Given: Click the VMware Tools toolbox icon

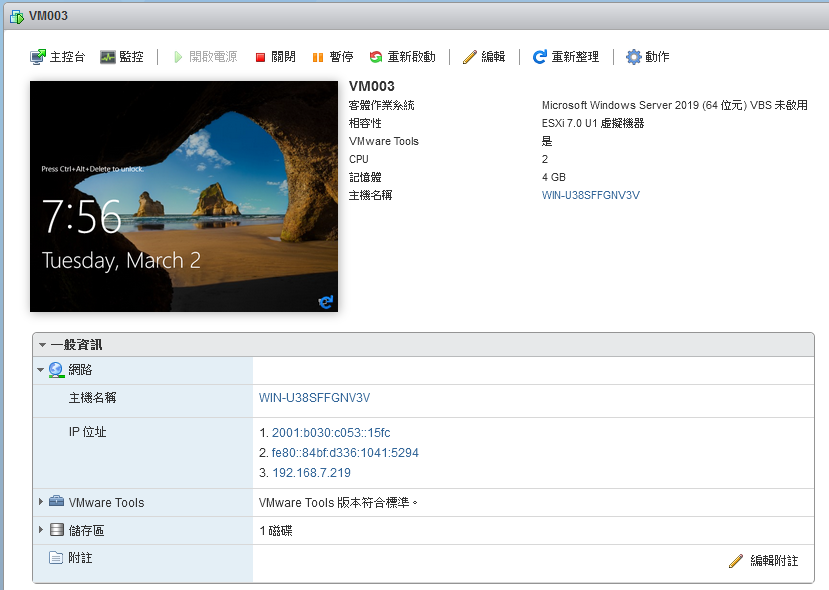Looking at the screenshot, I should (56, 501).
